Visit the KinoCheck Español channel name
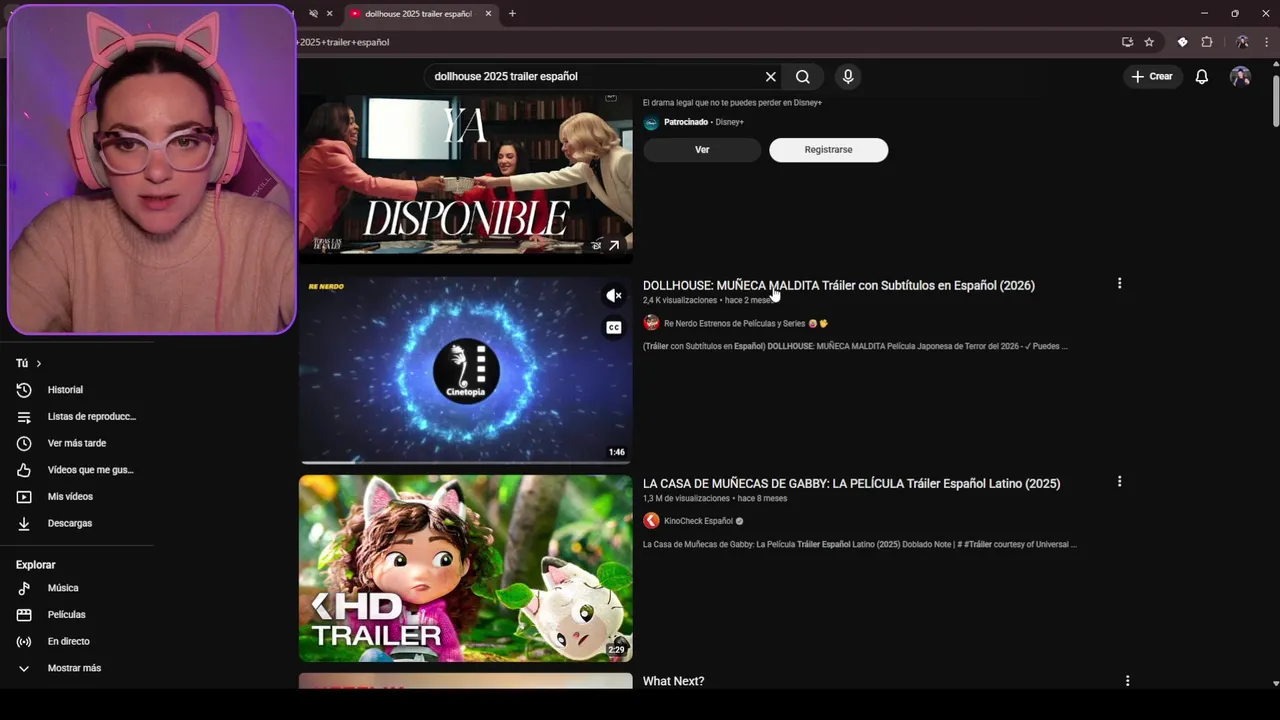Image resolution: width=1280 pixels, height=720 pixels. tap(698, 521)
